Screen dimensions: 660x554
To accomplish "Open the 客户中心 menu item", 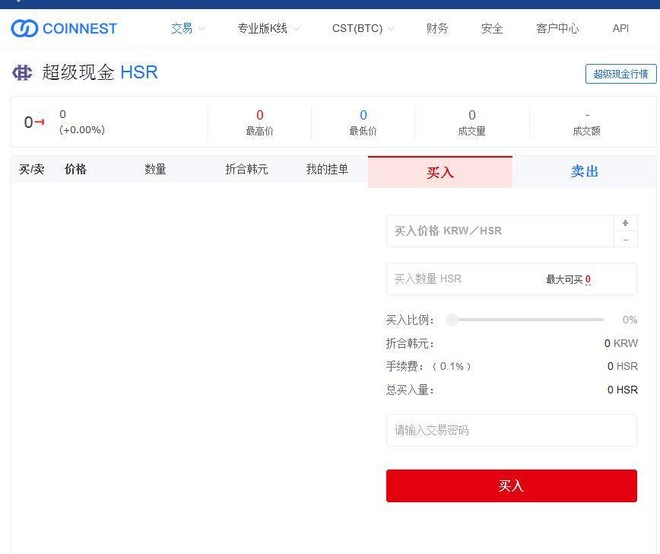I will click(557, 28).
